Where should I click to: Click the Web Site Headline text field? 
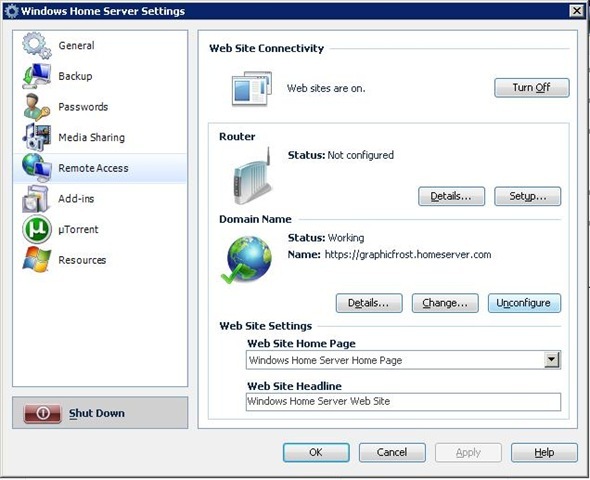(403, 402)
